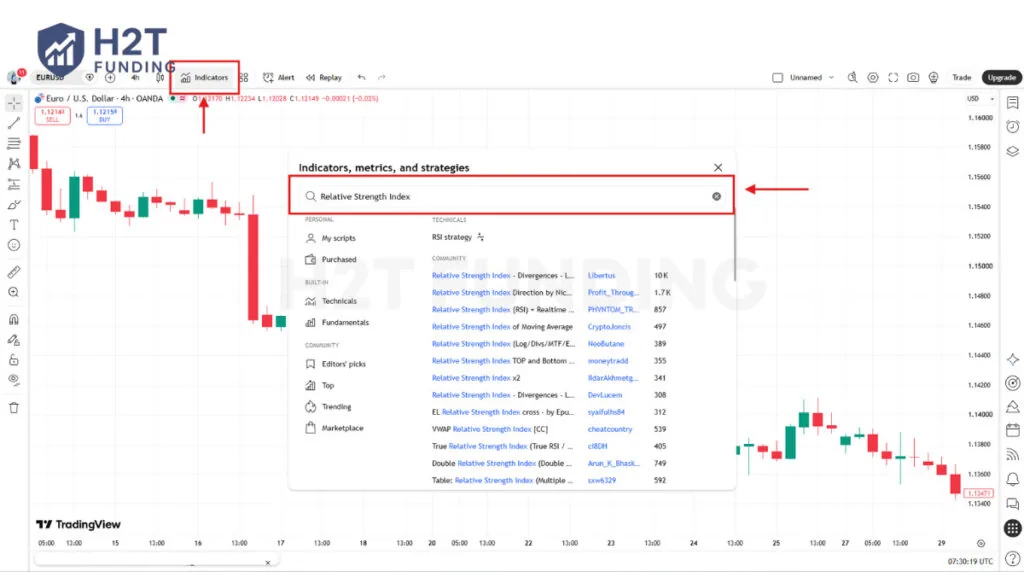Open object tree layers icon
Screen dimensions: 1024x572
1012,151
